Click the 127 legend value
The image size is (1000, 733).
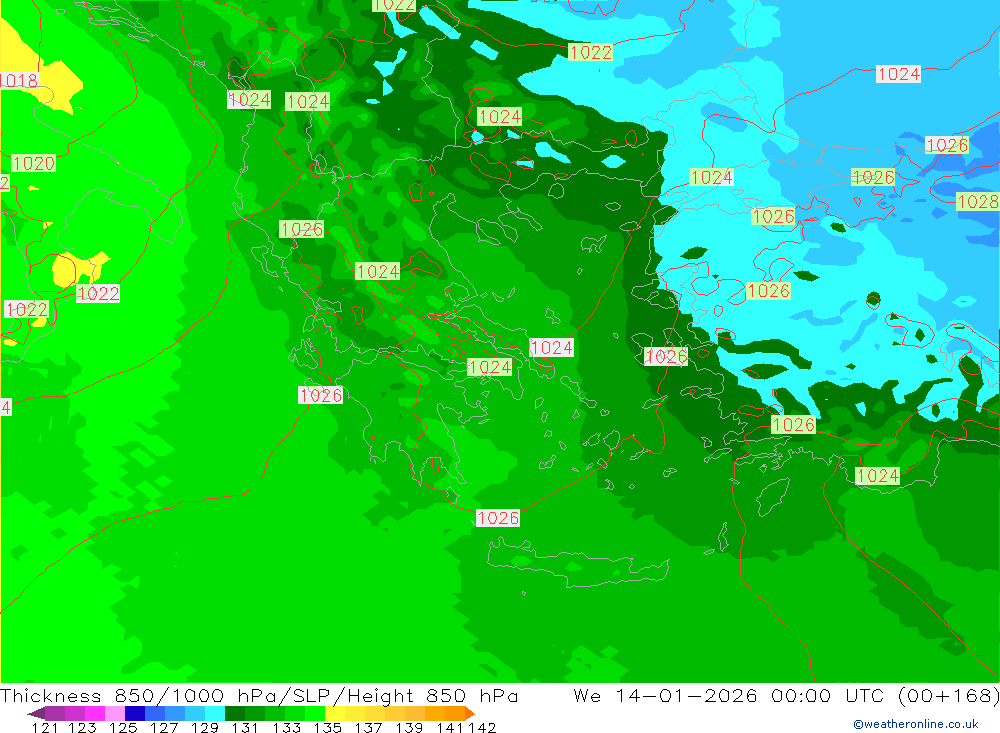[x=163, y=727]
